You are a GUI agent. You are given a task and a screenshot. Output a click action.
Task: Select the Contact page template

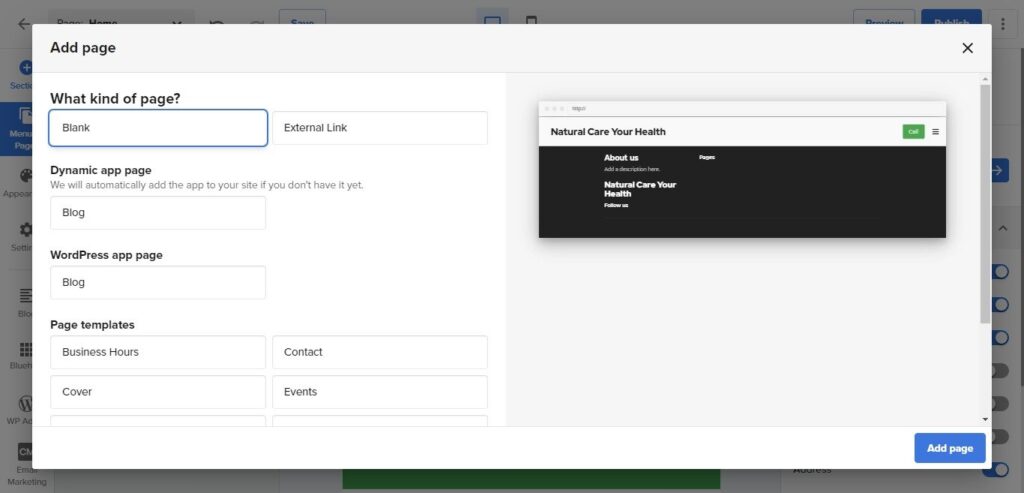tap(380, 352)
